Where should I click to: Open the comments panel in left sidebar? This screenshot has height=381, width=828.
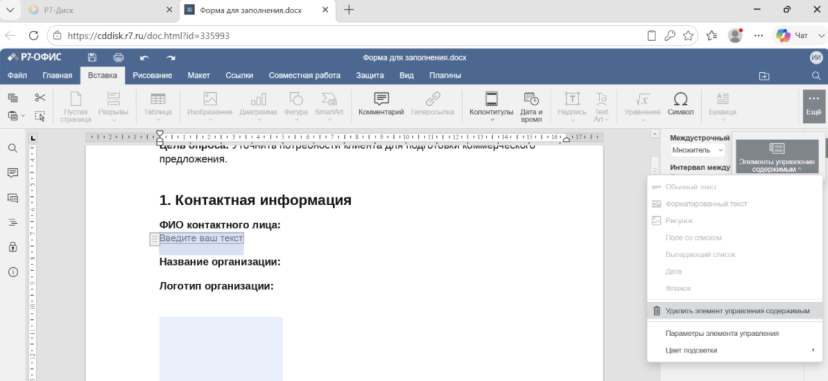pos(13,173)
